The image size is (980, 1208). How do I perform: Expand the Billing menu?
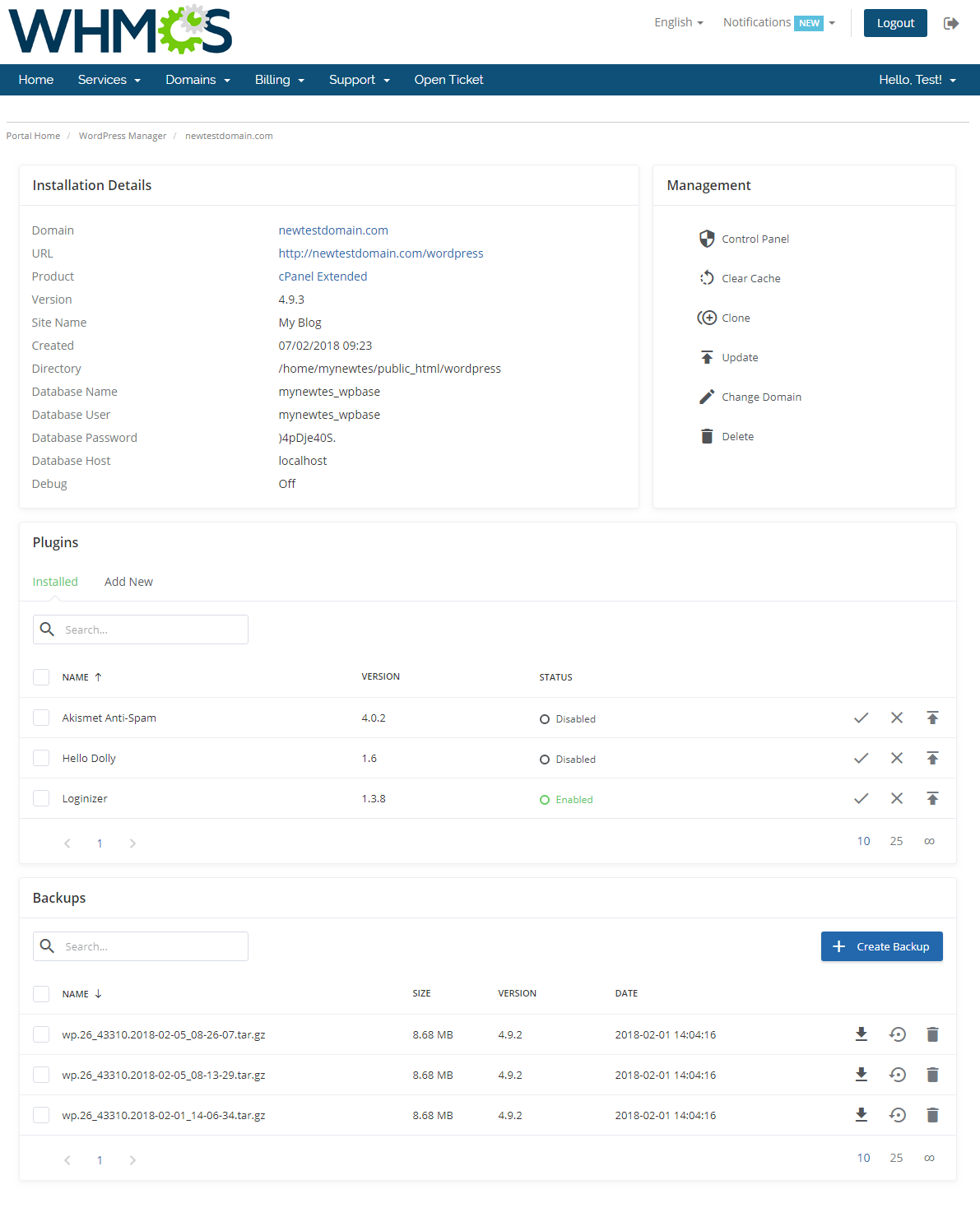tap(280, 80)
